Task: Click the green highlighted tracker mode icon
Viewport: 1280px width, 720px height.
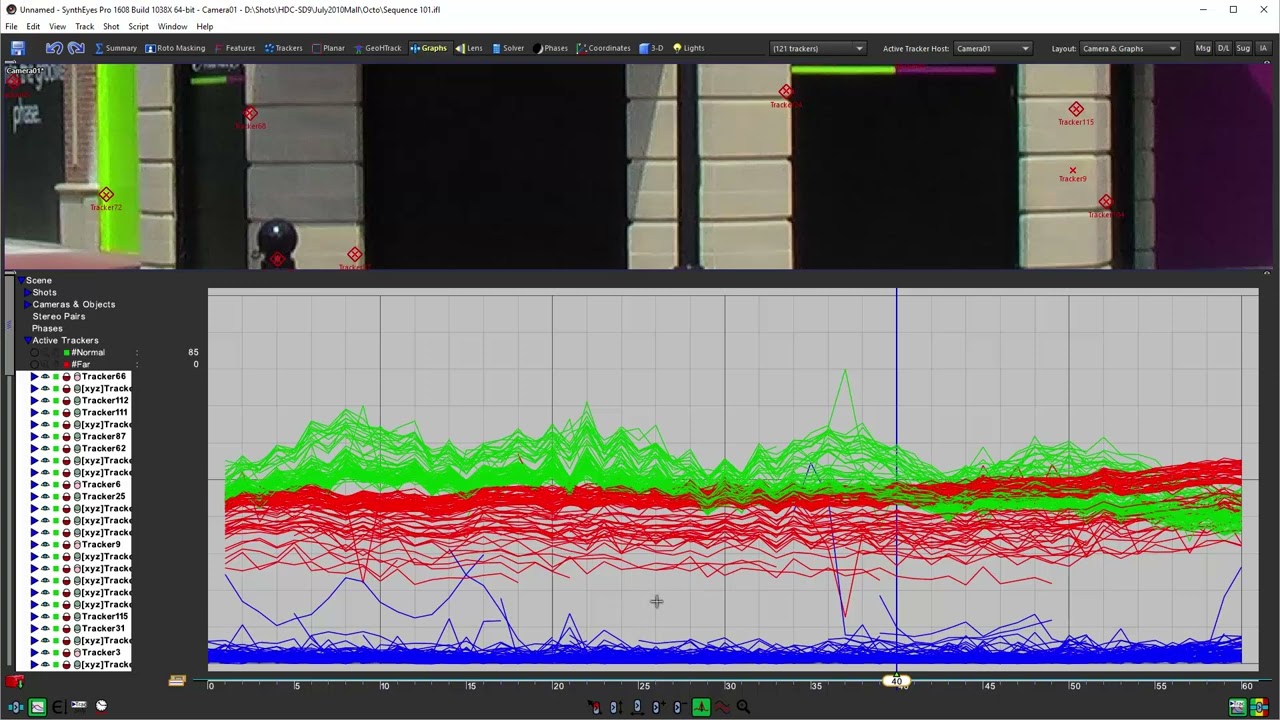Action: point(700,707)
